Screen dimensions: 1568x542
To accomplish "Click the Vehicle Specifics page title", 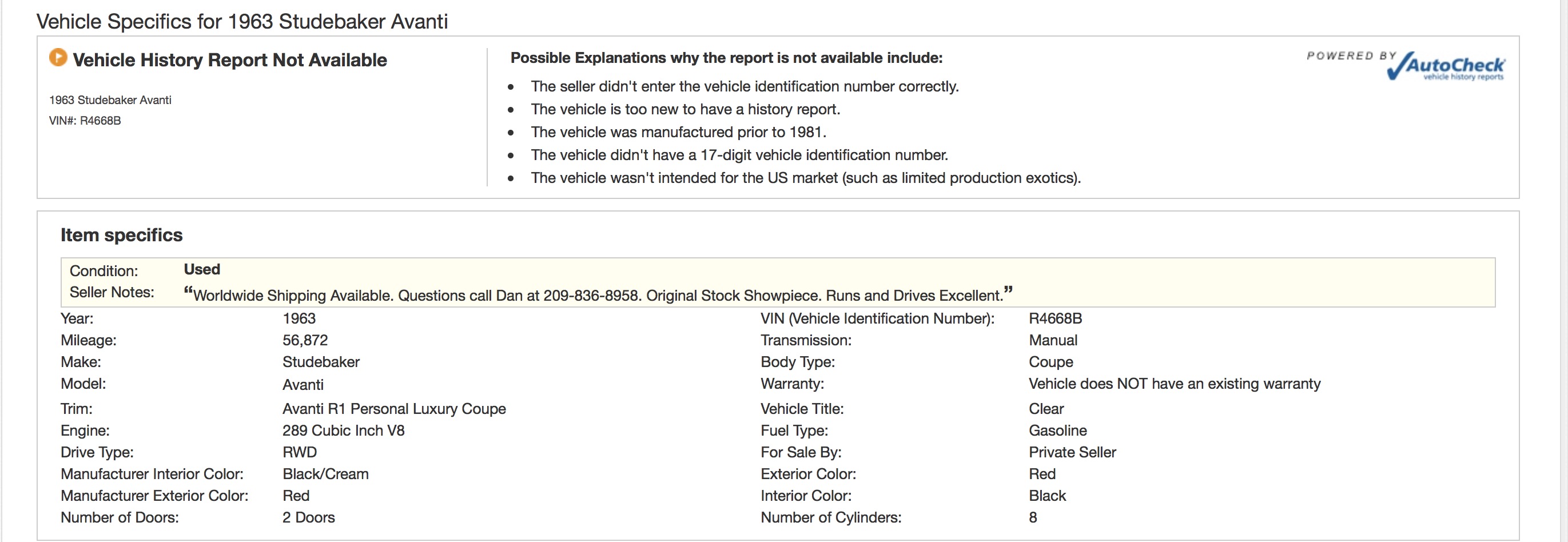I will [242, 22].
